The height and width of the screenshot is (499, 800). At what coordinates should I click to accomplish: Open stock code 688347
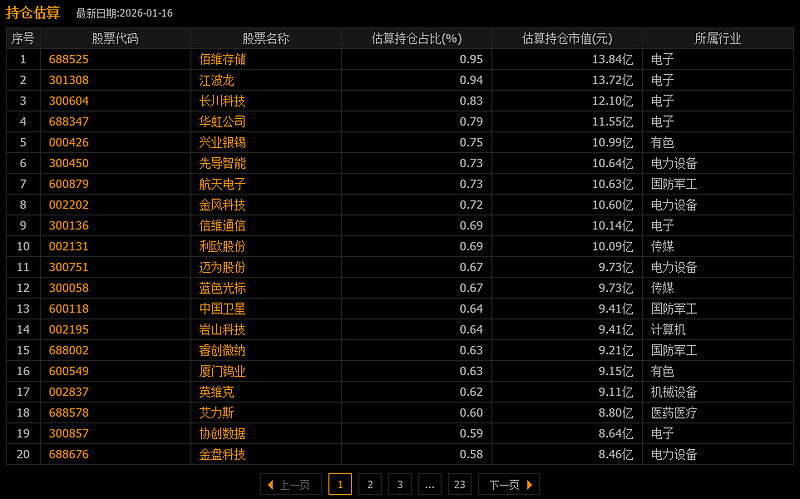[x=69, y=121]
